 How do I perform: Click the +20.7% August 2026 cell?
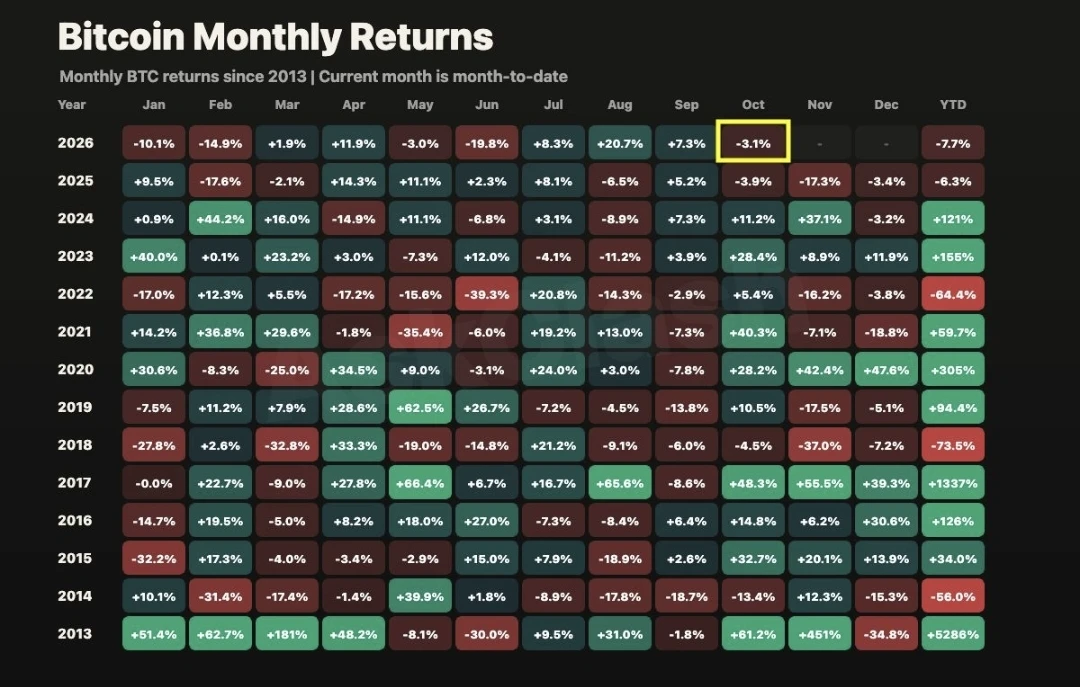(620, 143)
